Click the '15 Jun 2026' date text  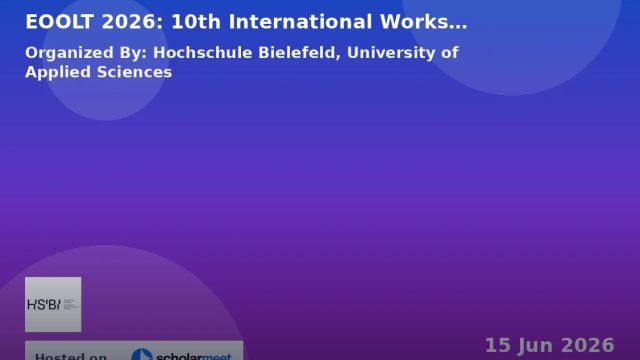point(549,345)
